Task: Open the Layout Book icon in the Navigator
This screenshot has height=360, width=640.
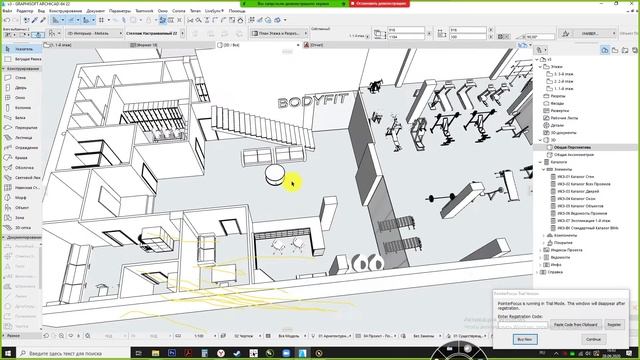Action: point(624,50)
